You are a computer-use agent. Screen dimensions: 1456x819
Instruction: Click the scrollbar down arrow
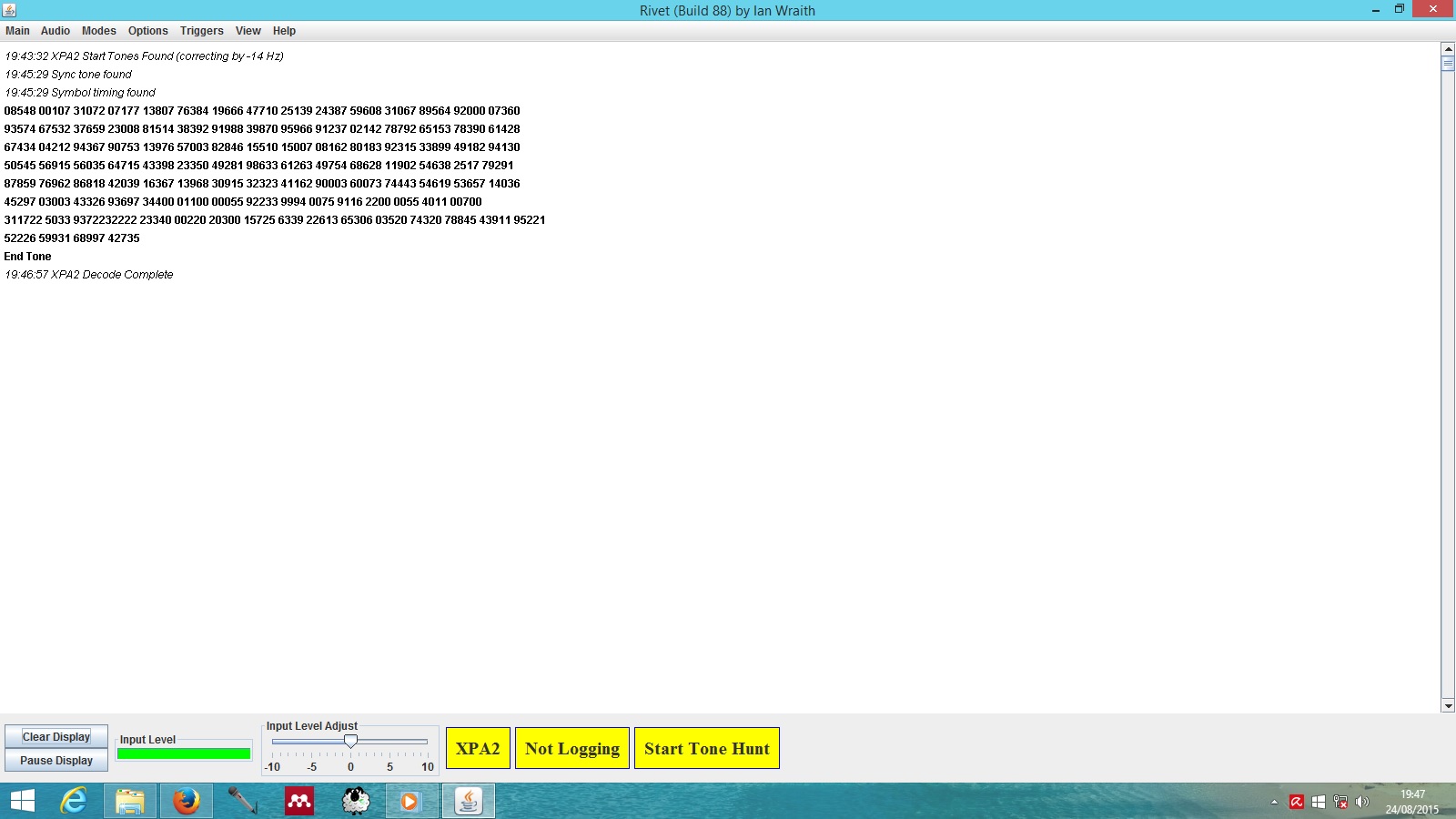point(1448,705)
